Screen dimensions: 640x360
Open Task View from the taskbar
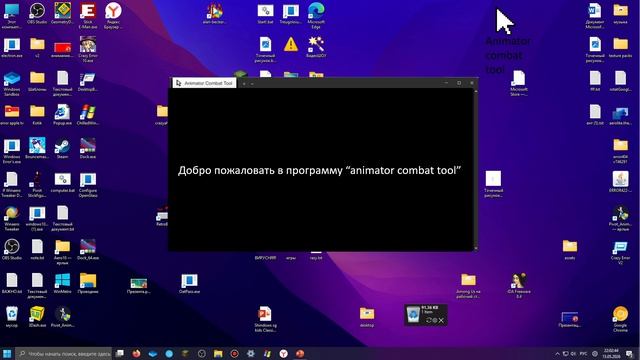point(120,353)
